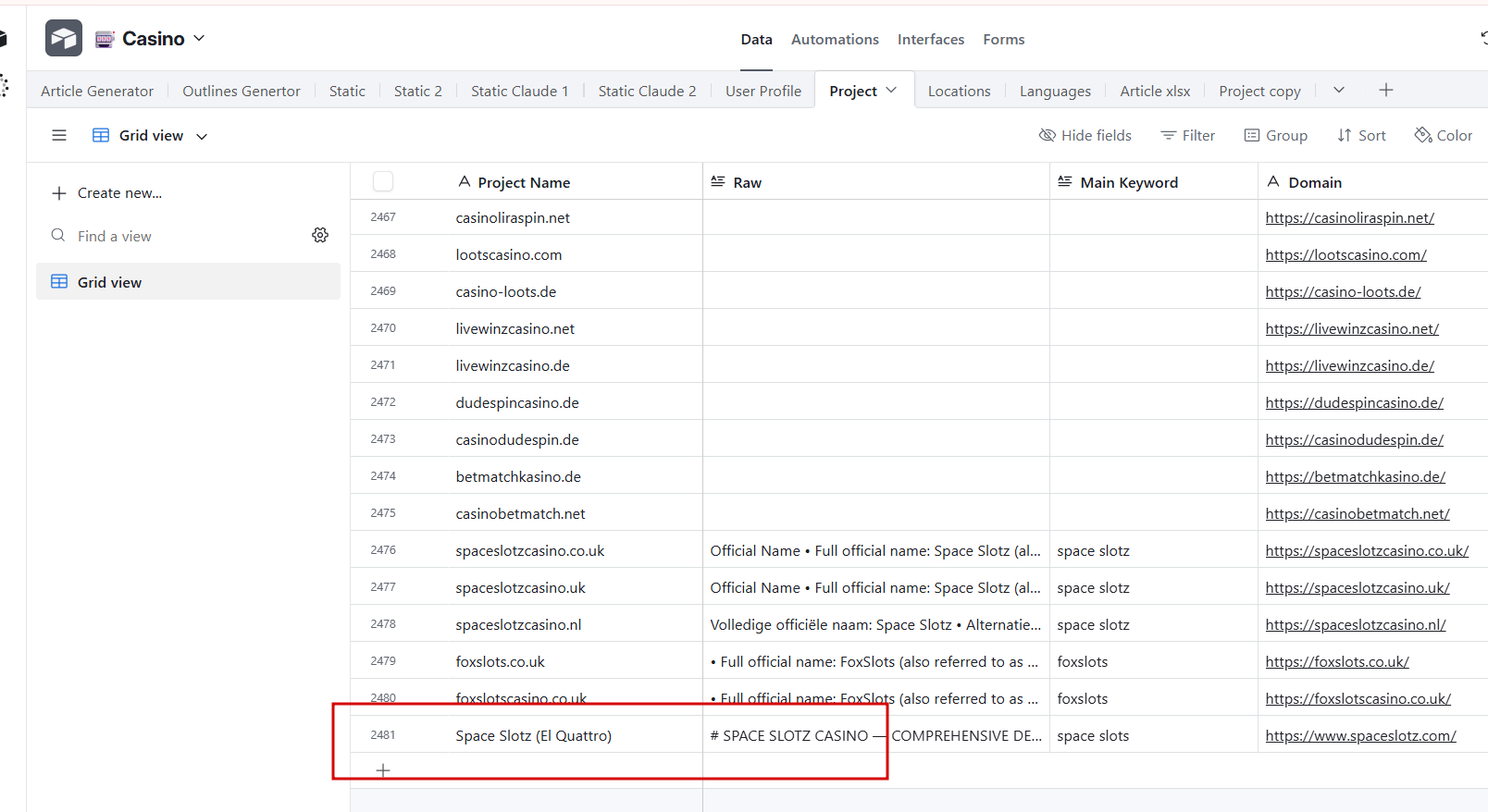The height and width of the screenshot is (812, 1488).
Task: Click Hide fields button
Action: [1085, 135]
